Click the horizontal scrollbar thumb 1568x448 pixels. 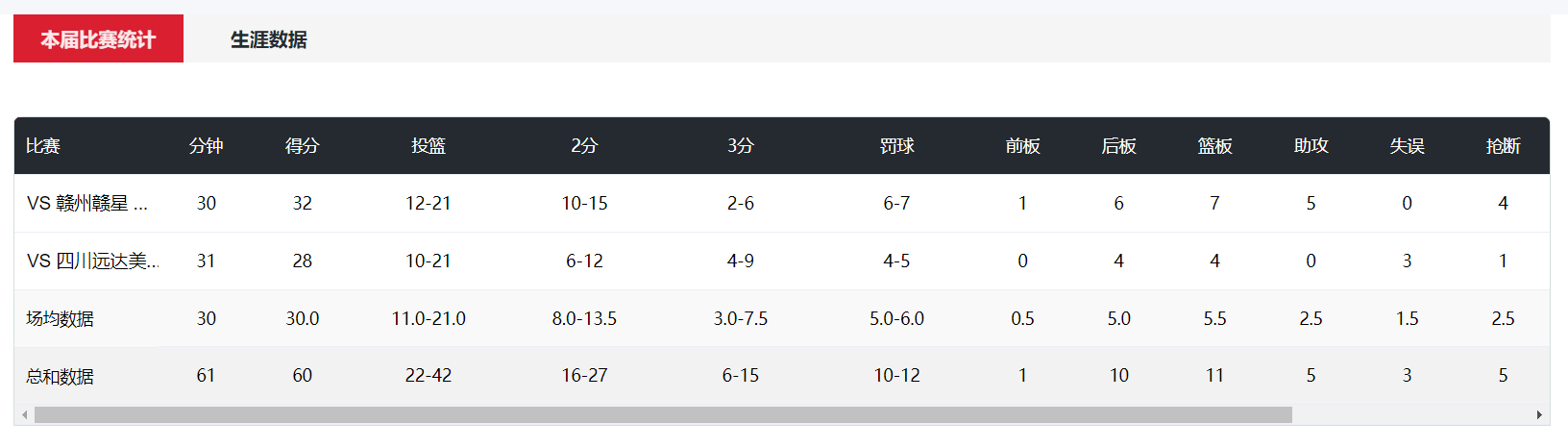coord(663,415)
